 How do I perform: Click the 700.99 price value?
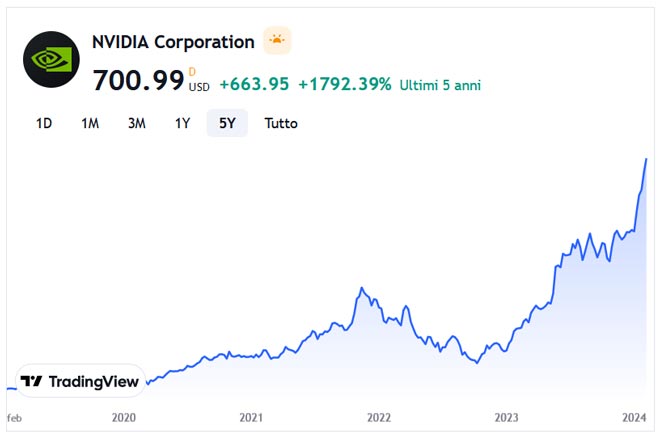coord(138,81)
